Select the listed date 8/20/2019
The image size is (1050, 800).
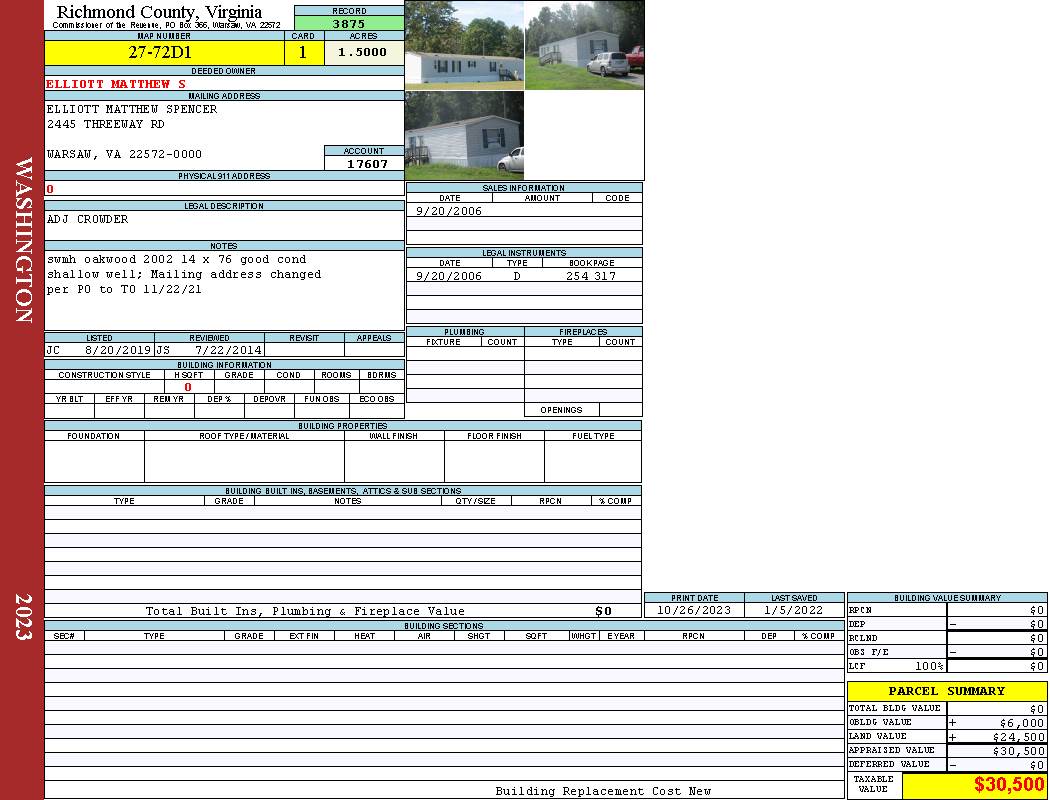point(117,350)
